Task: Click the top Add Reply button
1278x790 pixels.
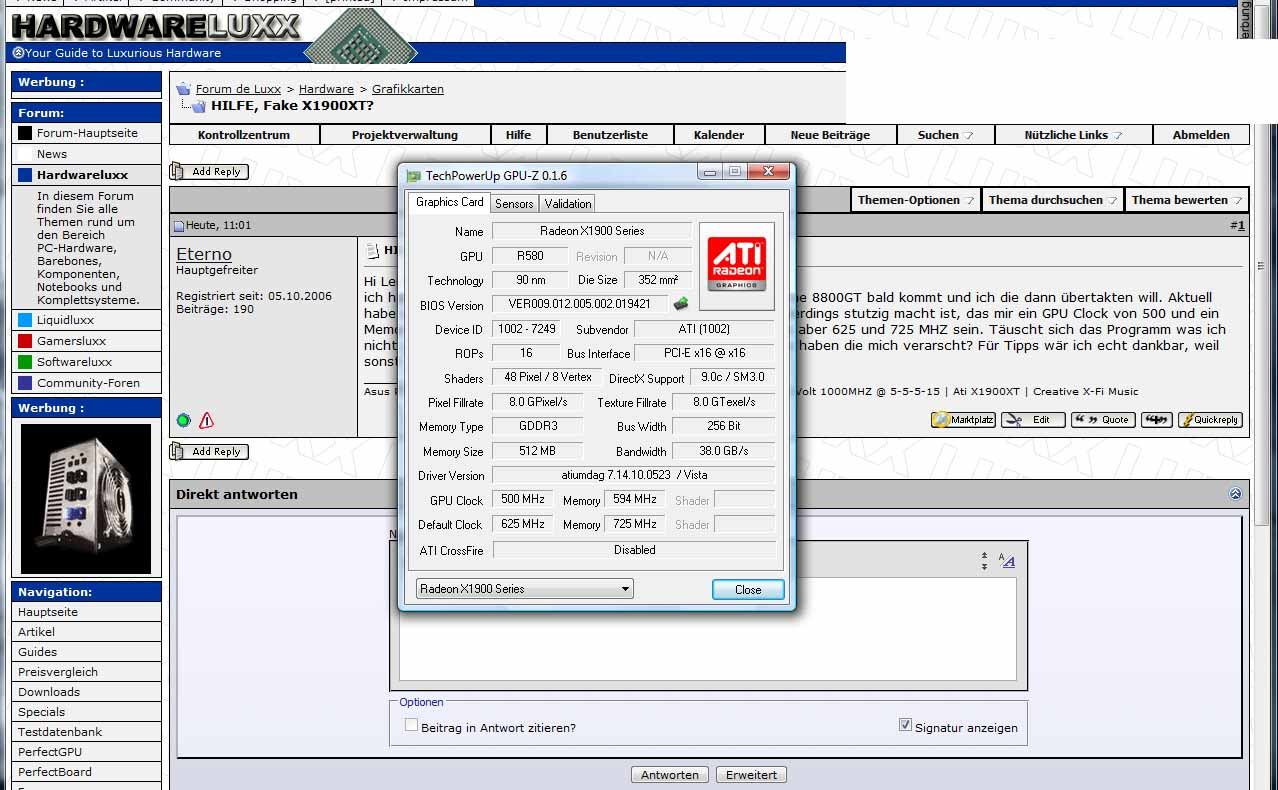Action: click(x=209, y=171)
